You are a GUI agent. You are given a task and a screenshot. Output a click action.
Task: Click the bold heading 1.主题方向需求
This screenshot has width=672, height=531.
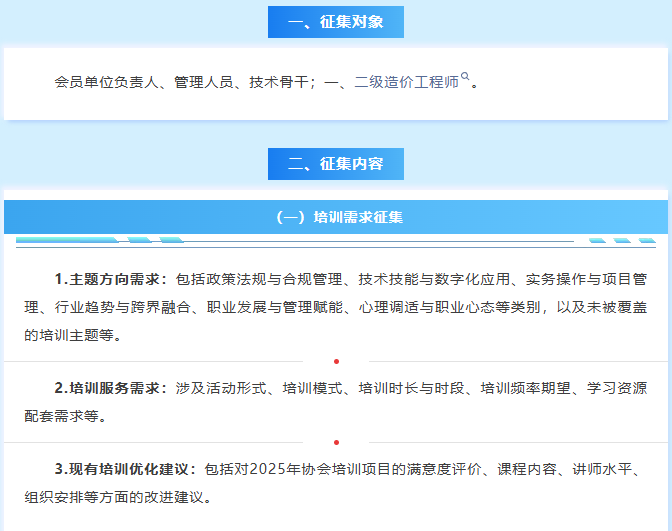110,279
